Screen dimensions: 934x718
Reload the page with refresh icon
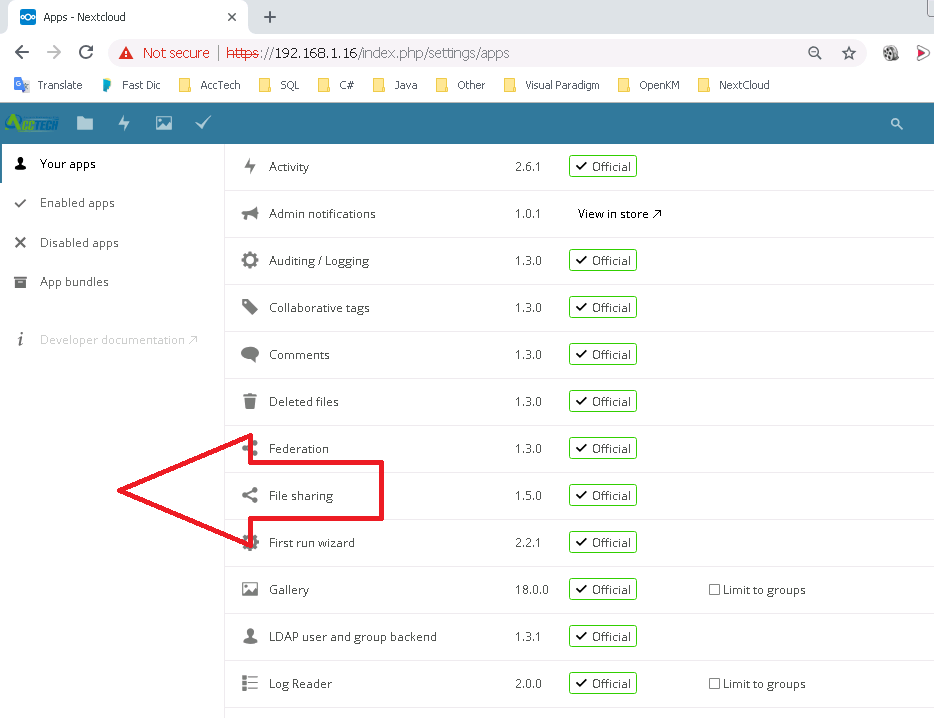point(86,52)
